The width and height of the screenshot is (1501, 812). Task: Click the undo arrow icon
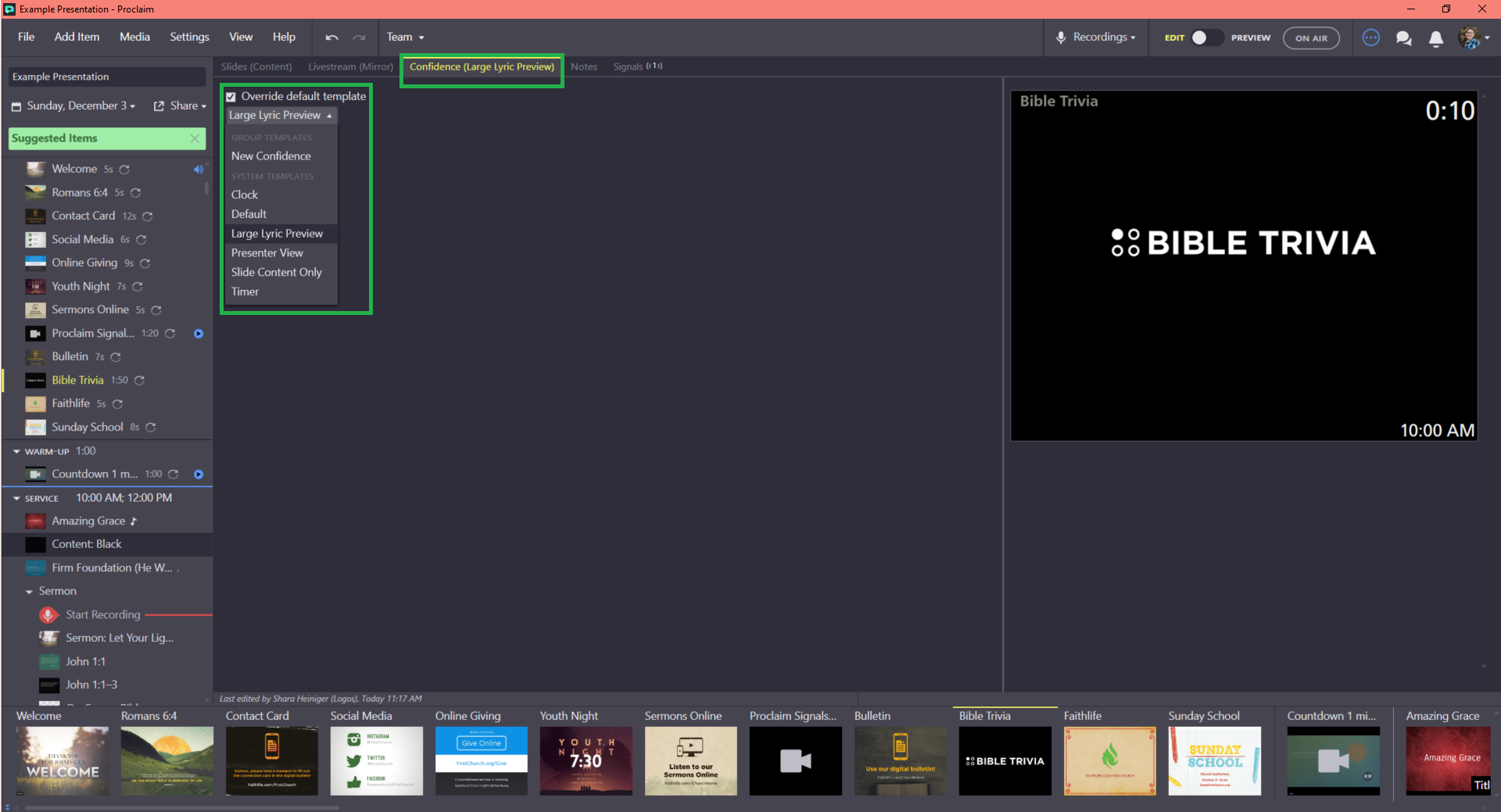click(x=331, y=38)
